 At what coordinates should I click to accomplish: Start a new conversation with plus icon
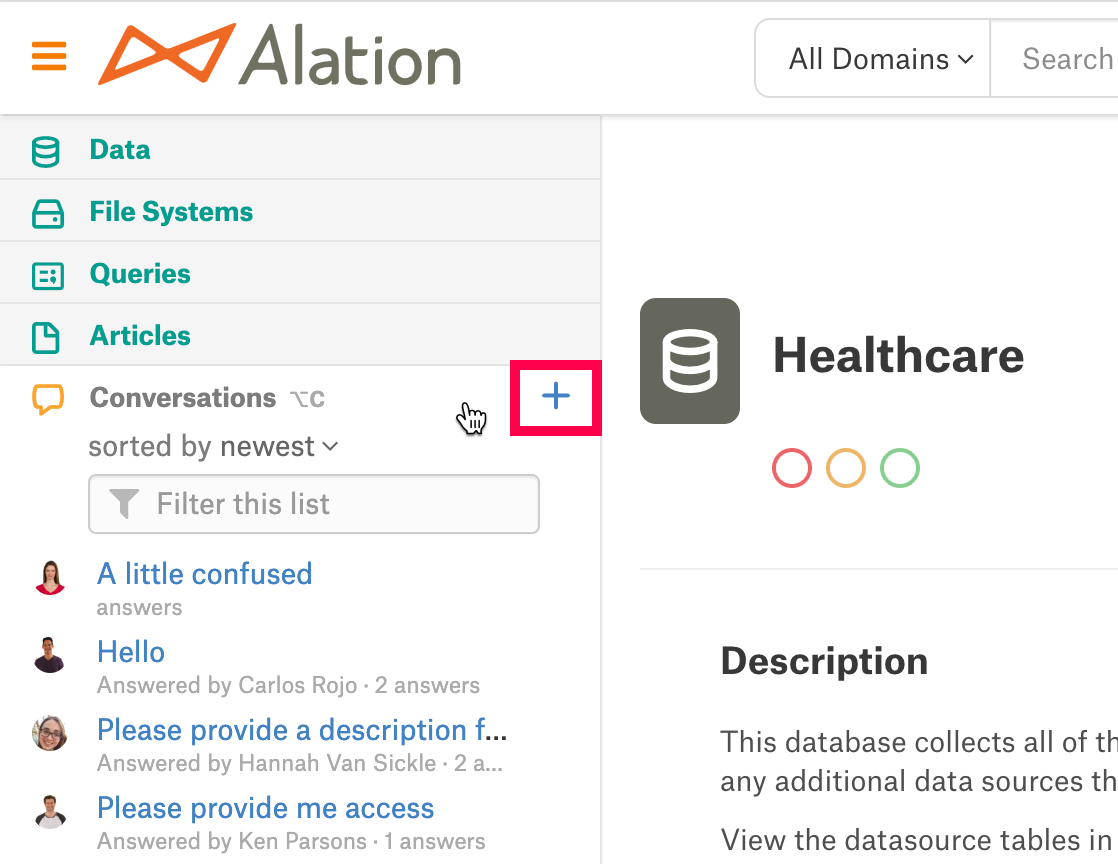(555, 396)
